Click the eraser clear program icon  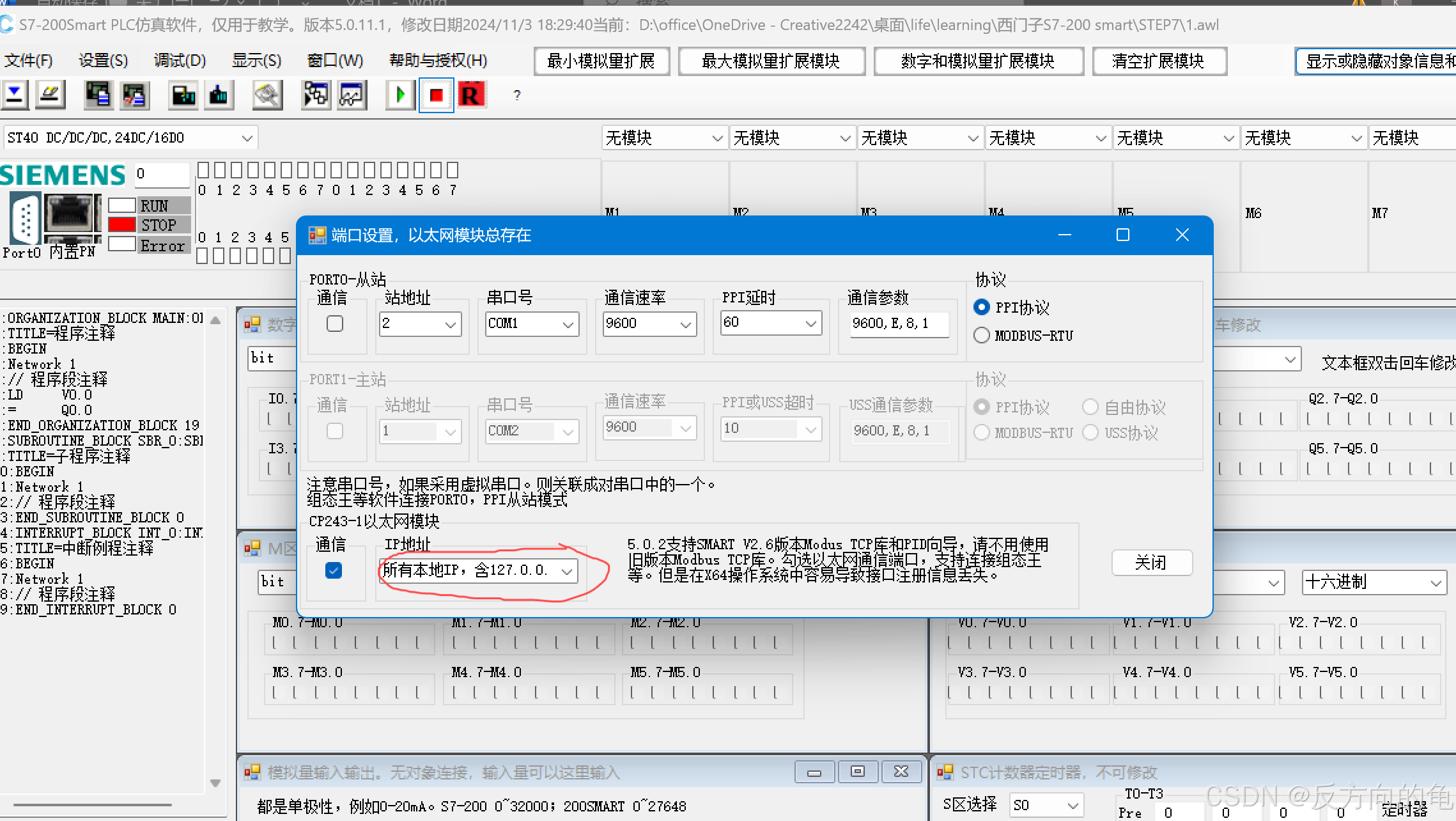click(x=50, y=95)
